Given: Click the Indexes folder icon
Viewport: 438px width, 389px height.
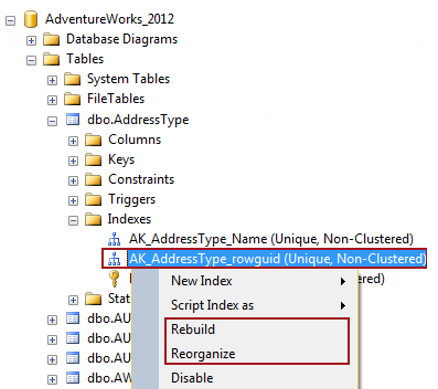Looking at the screenshot, I should click(93, 219).
